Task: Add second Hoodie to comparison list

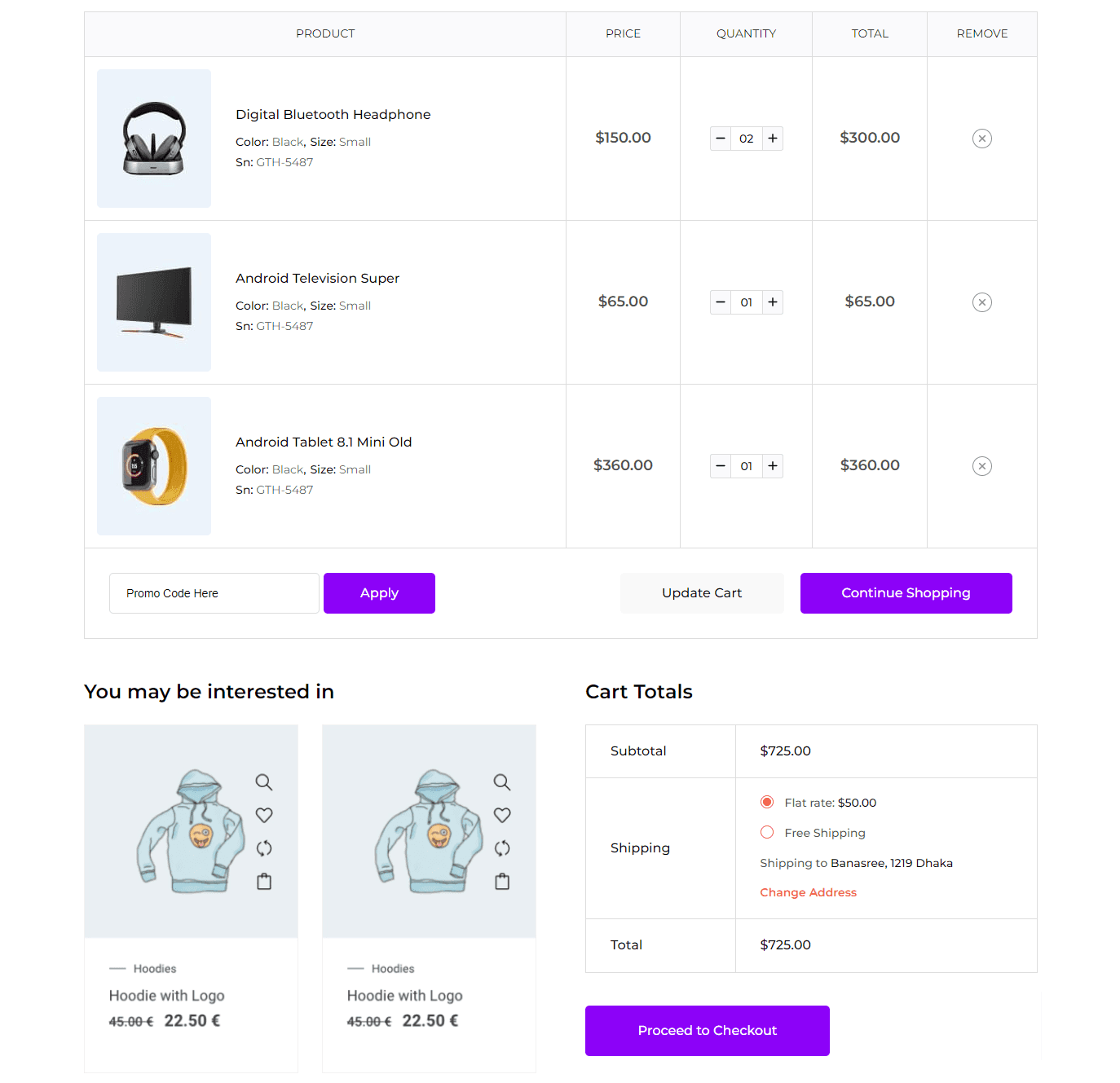Action: pos(501,848)
